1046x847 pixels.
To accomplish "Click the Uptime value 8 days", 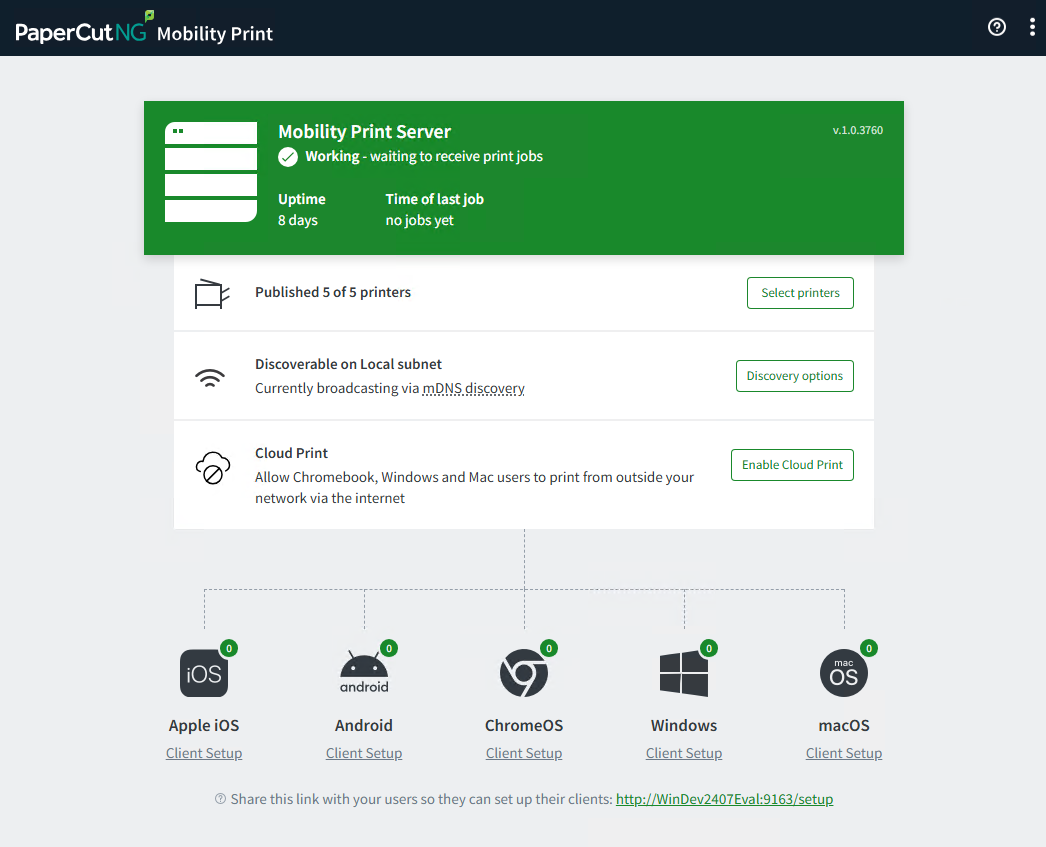I will coord(298,220).
